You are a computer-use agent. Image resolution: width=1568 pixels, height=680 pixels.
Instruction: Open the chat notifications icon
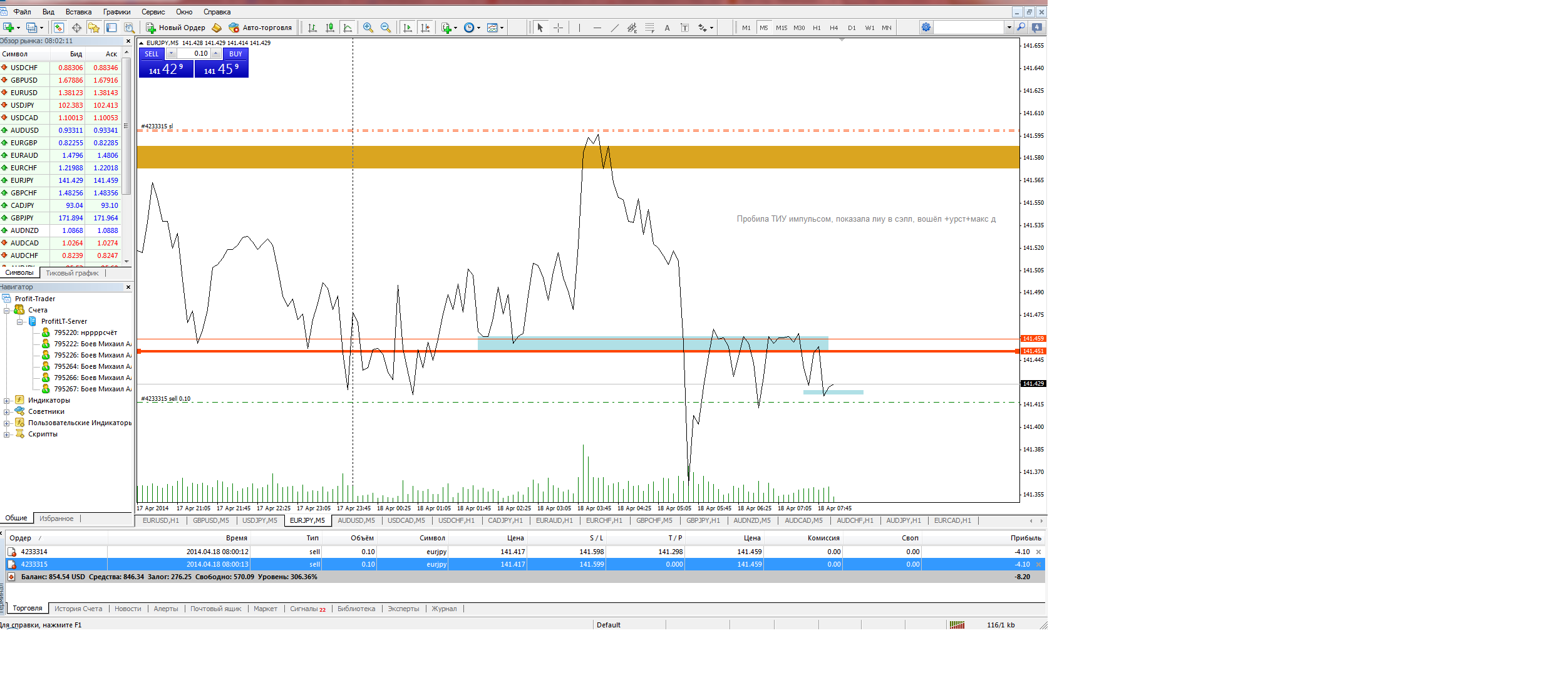pos(1037,28)
